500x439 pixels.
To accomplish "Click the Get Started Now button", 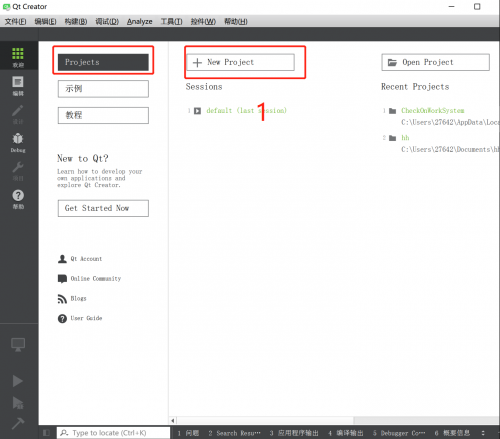I will coord(103,208).
